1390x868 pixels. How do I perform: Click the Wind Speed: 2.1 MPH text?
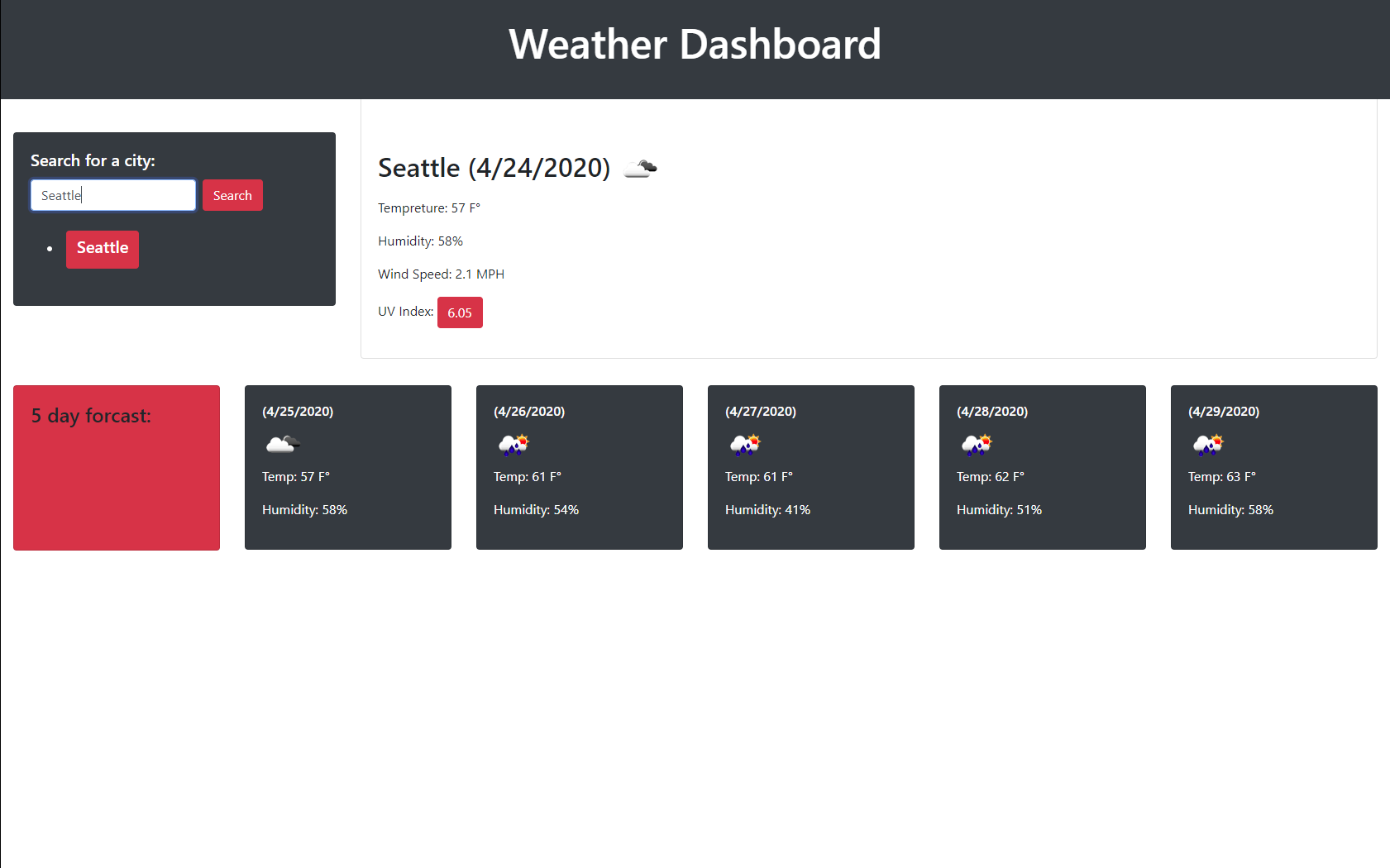[x=441, y=274]
